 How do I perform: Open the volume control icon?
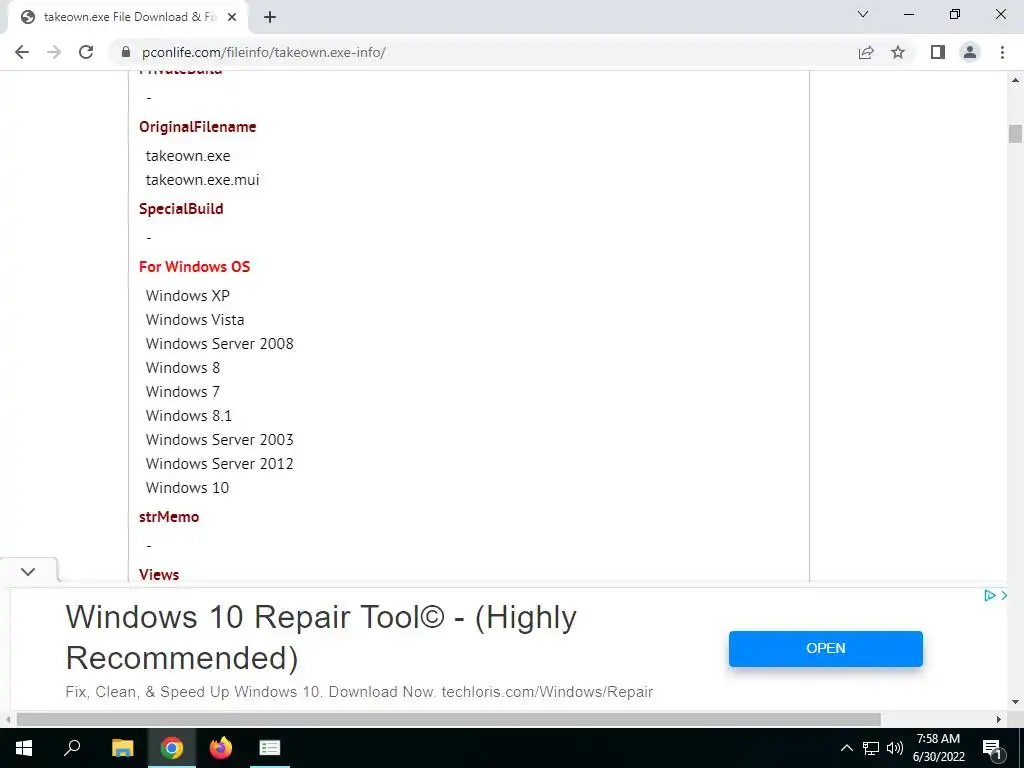click(x=895, y=748)
